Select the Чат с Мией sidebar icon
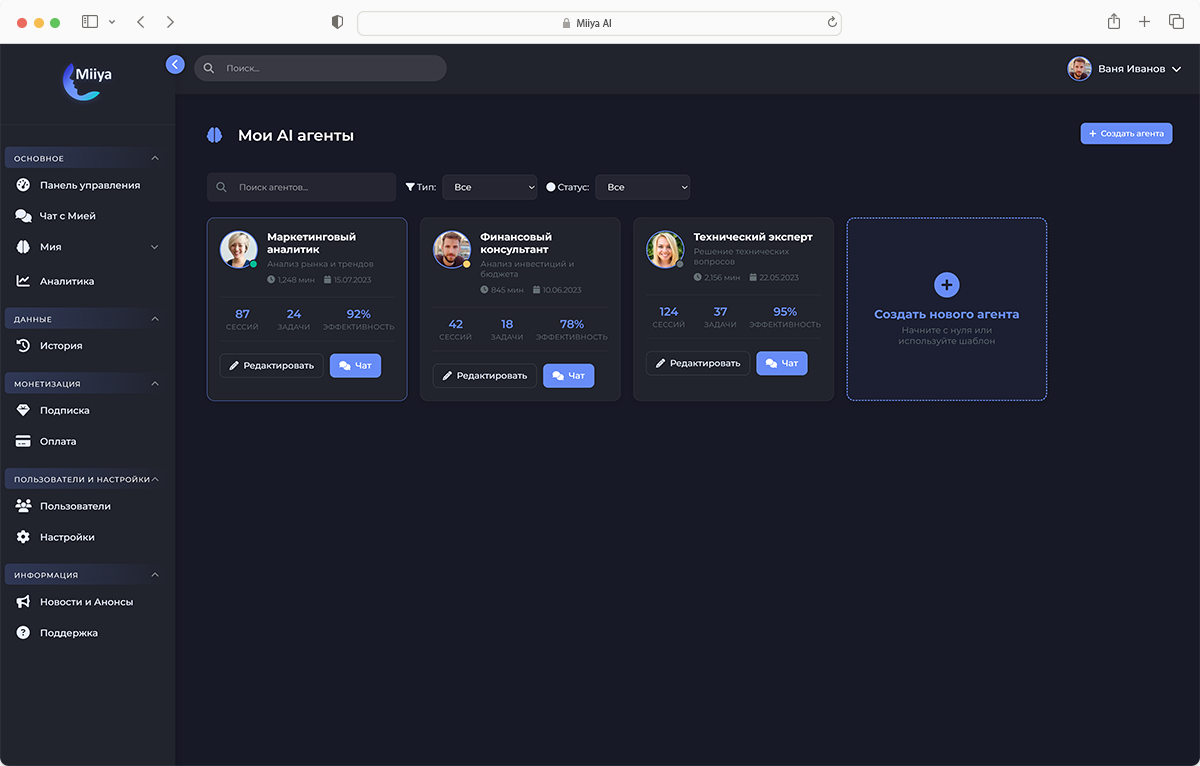The width and height of the screenshot is (1200, 766). coord(22,215)
